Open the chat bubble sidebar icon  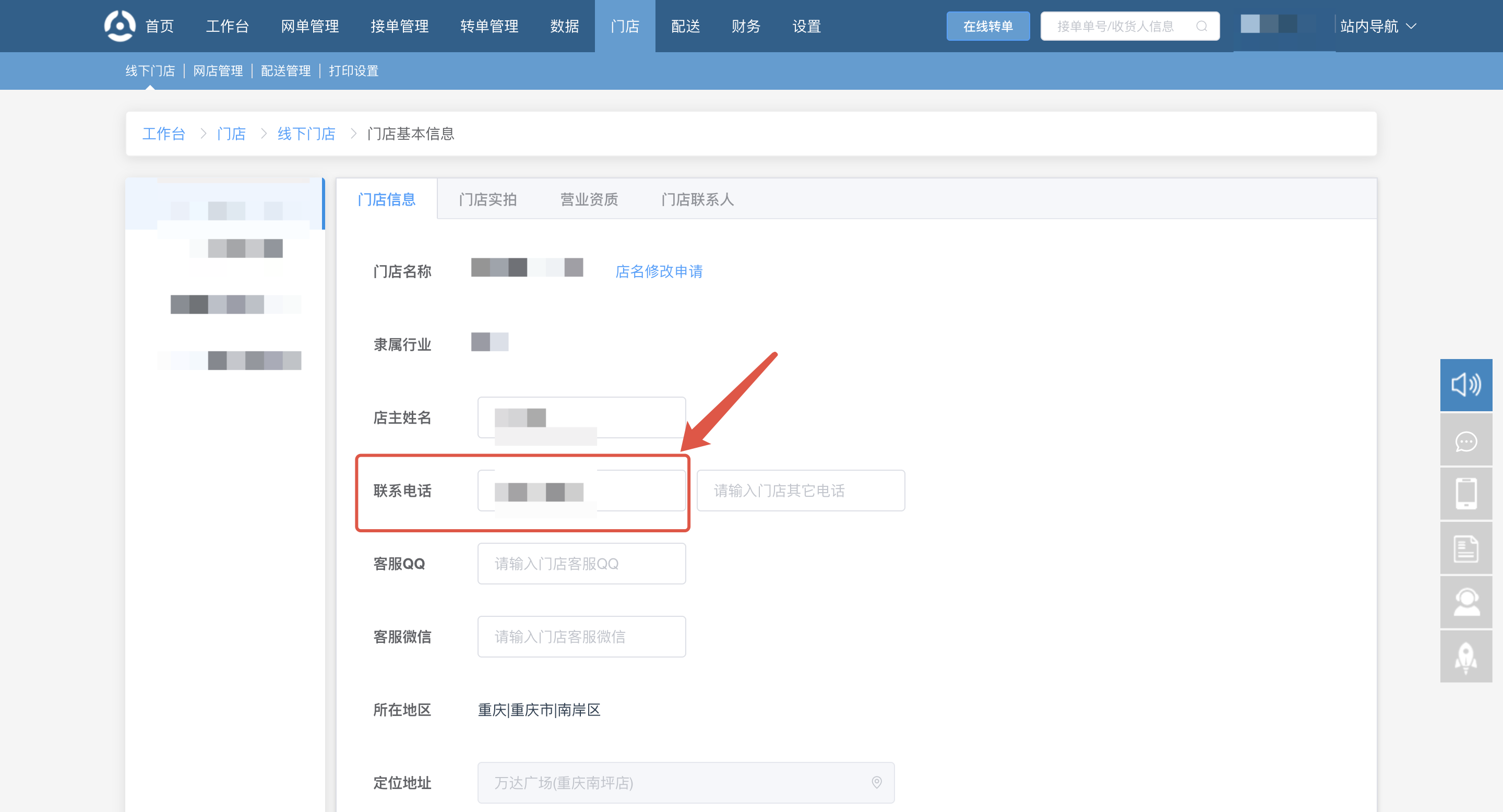pyautogui.click(x=1465, y=441)
